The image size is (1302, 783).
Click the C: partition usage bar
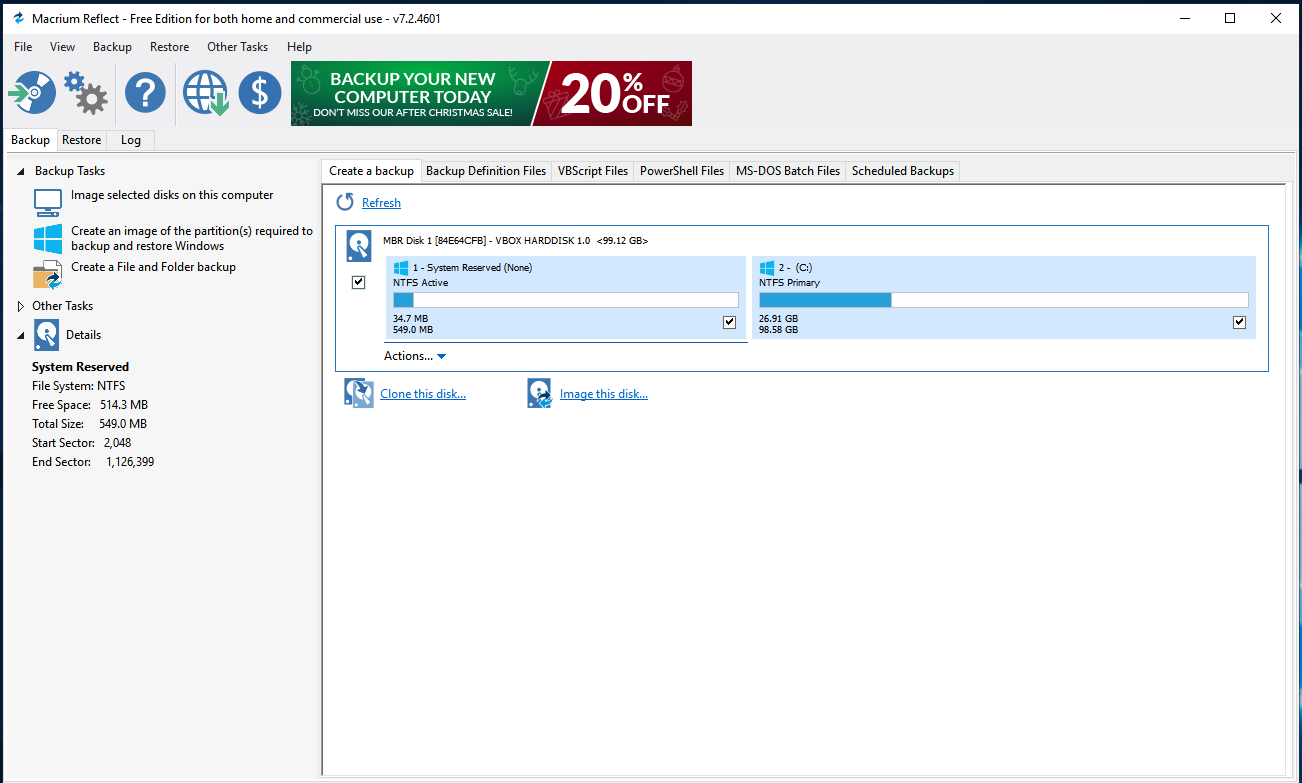click(x=1004, y=300)
